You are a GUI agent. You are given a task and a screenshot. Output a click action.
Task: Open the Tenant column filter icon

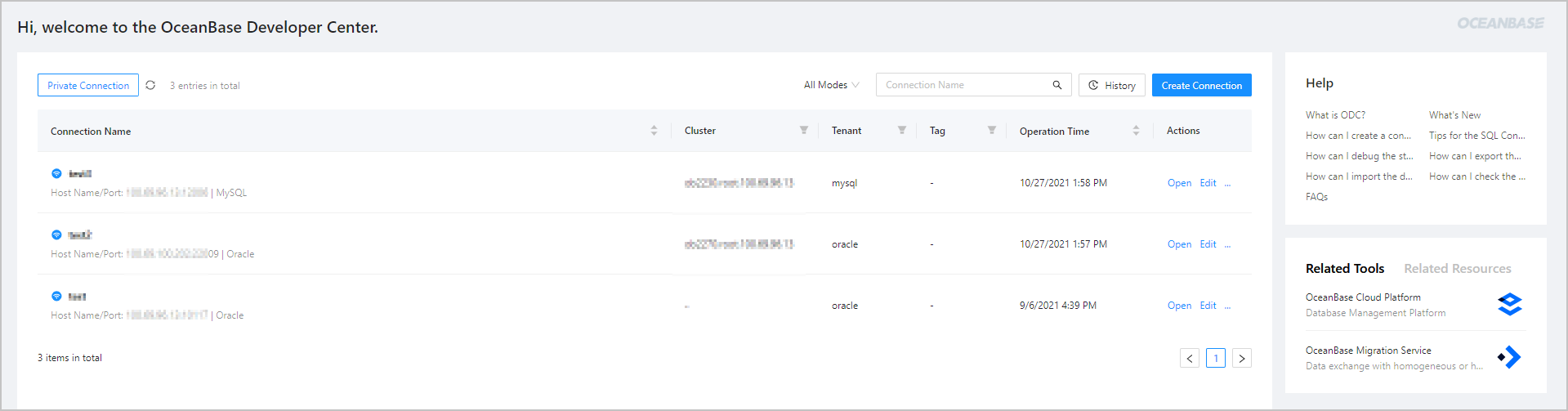[902, 131]
